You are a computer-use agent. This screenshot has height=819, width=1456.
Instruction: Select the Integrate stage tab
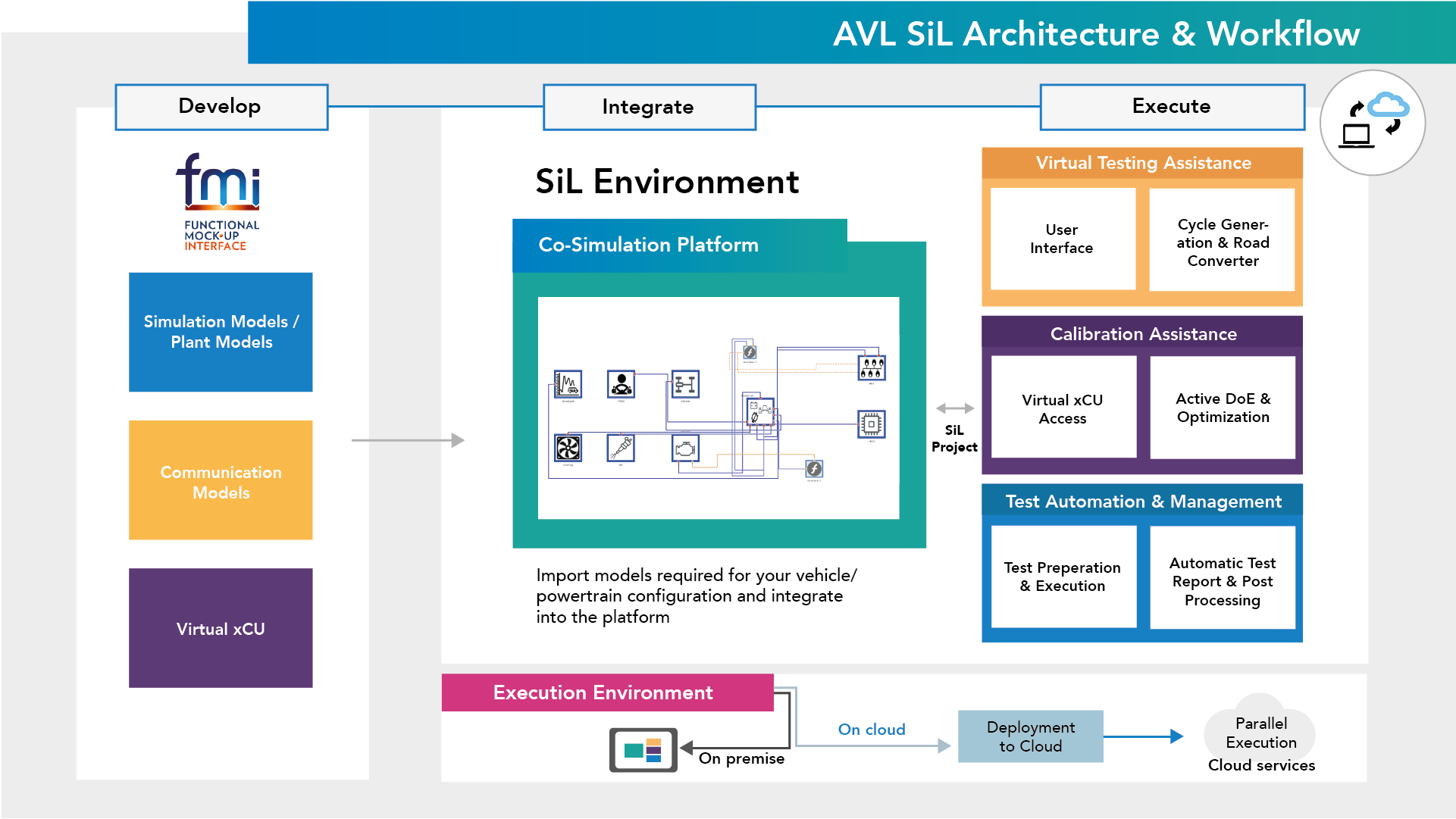click(649, 107)
